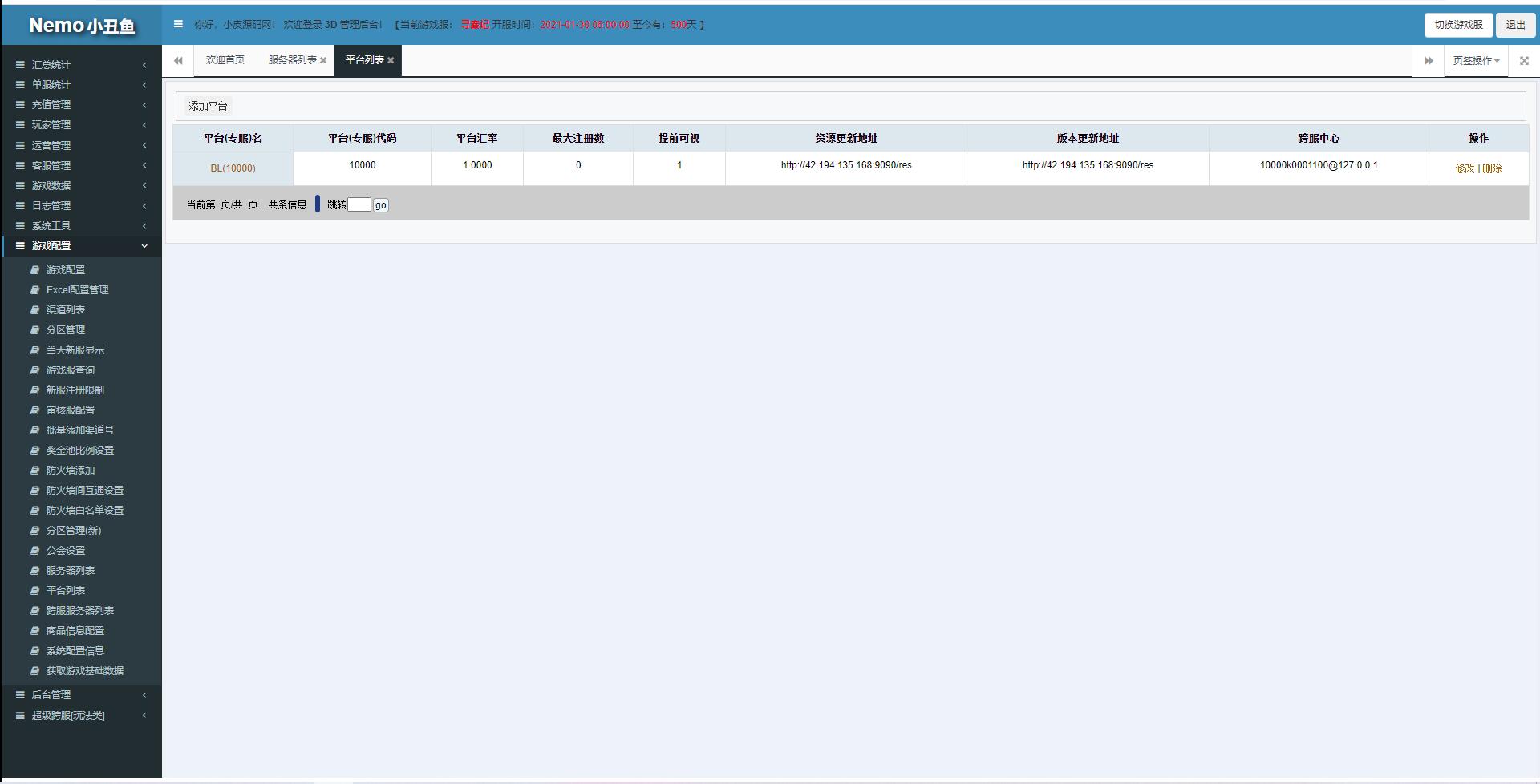This screenshot has height=784, width=1540.
Task: Click the book icon beside 公会设置
Action: click(34, 551)
